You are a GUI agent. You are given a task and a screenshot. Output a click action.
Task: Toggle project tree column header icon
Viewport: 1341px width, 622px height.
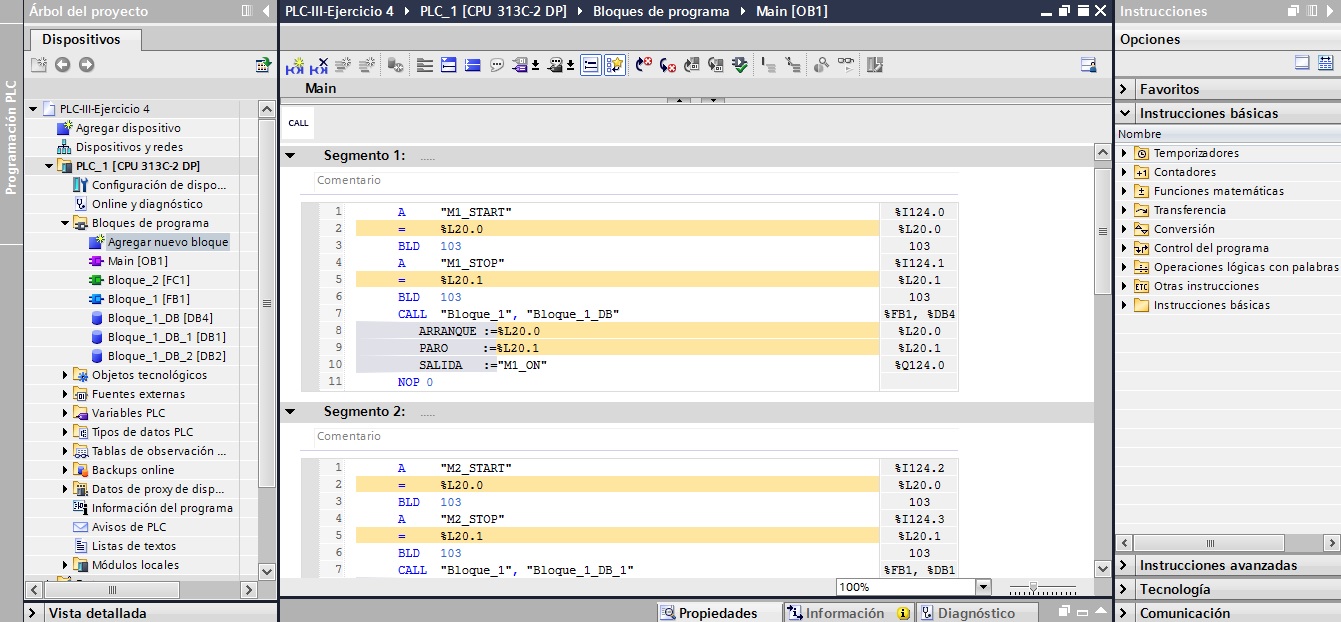click(247, 11)
